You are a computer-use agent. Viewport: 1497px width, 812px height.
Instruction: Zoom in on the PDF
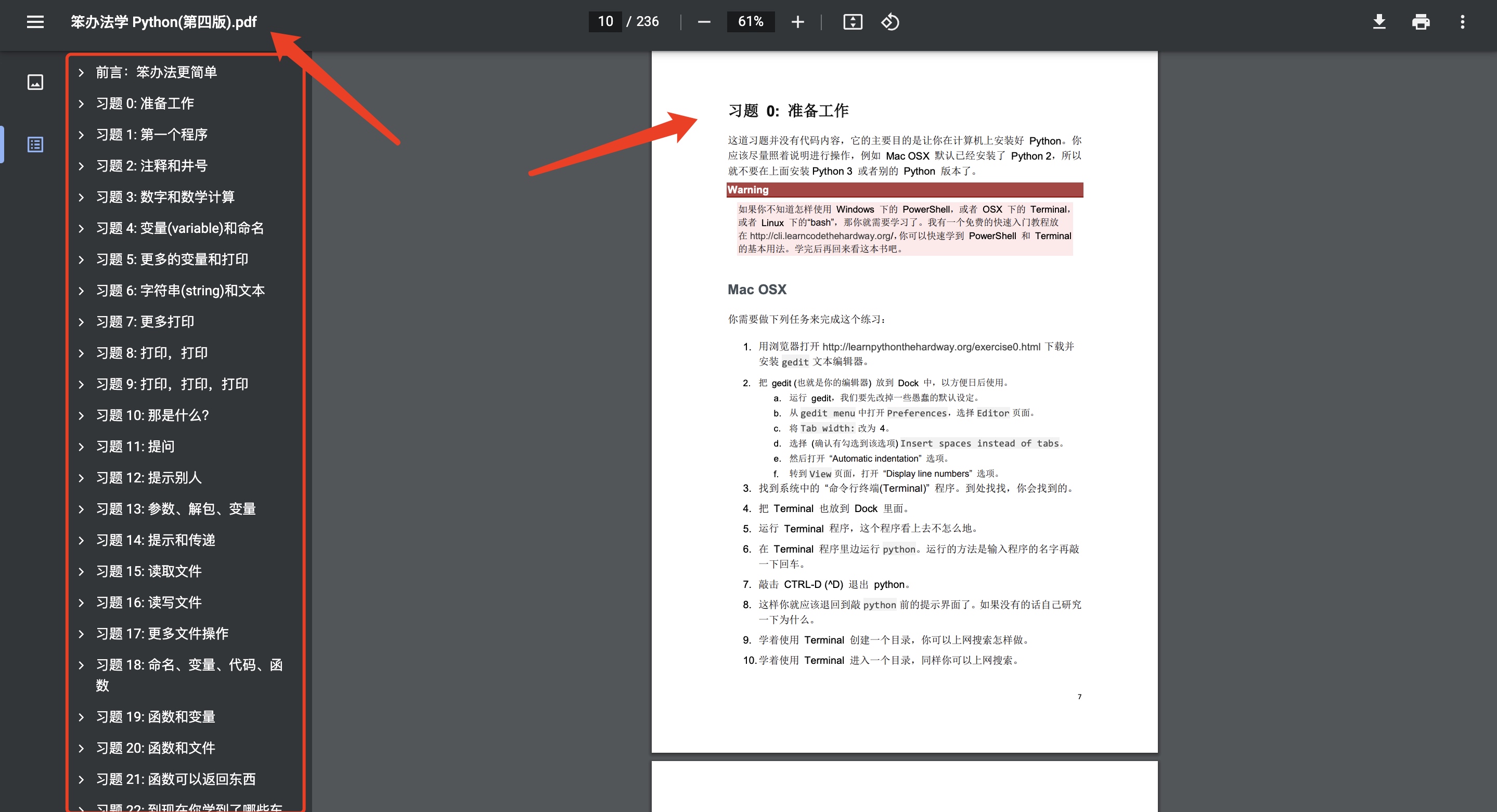pyautogui.click(x=797, y=22)
